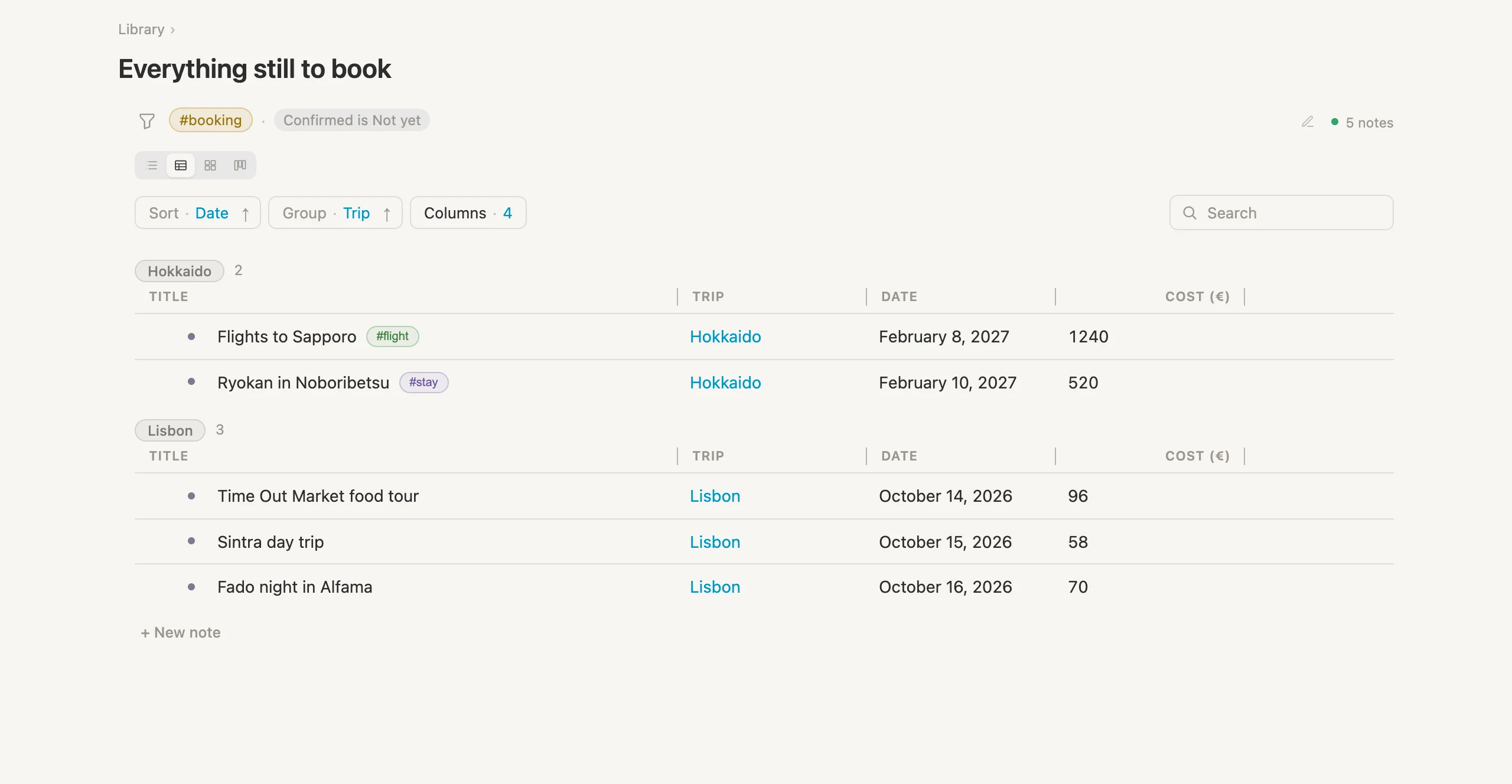The height and width of the screenshot is (784, 1512).
Task: Click the filter funnel icon
Action: click(147, 121)
